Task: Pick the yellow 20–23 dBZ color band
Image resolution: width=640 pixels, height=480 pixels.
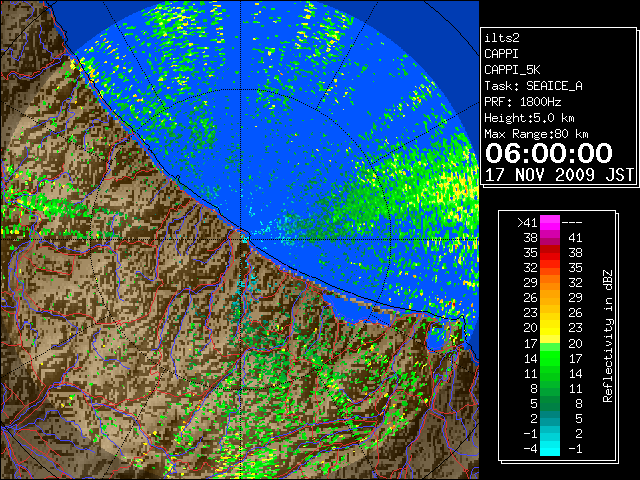Action: (x=550, y=328)
